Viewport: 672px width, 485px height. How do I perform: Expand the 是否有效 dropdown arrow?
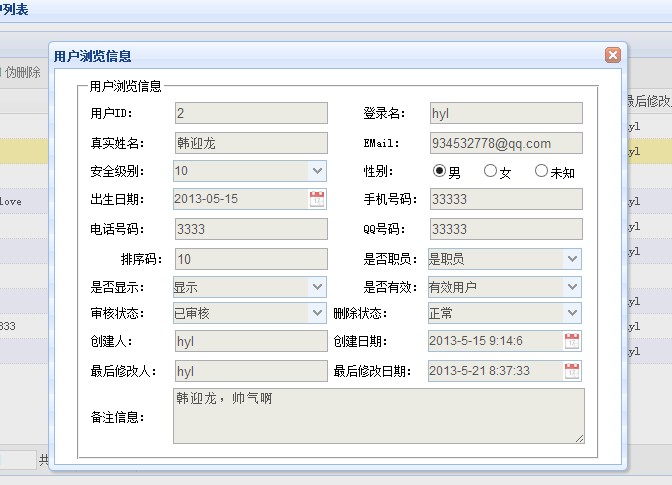572,287
